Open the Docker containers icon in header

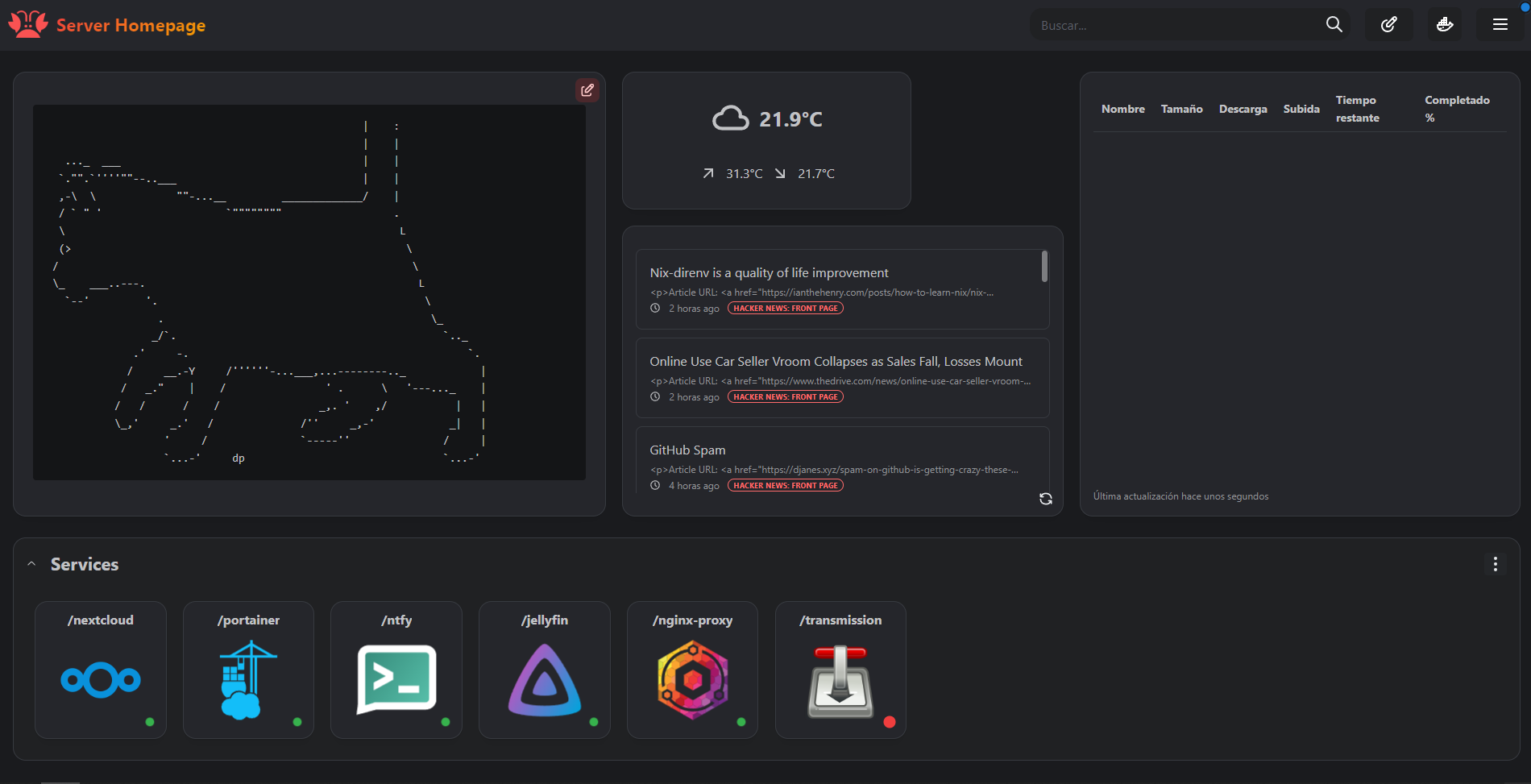[x=1444, y=25]
